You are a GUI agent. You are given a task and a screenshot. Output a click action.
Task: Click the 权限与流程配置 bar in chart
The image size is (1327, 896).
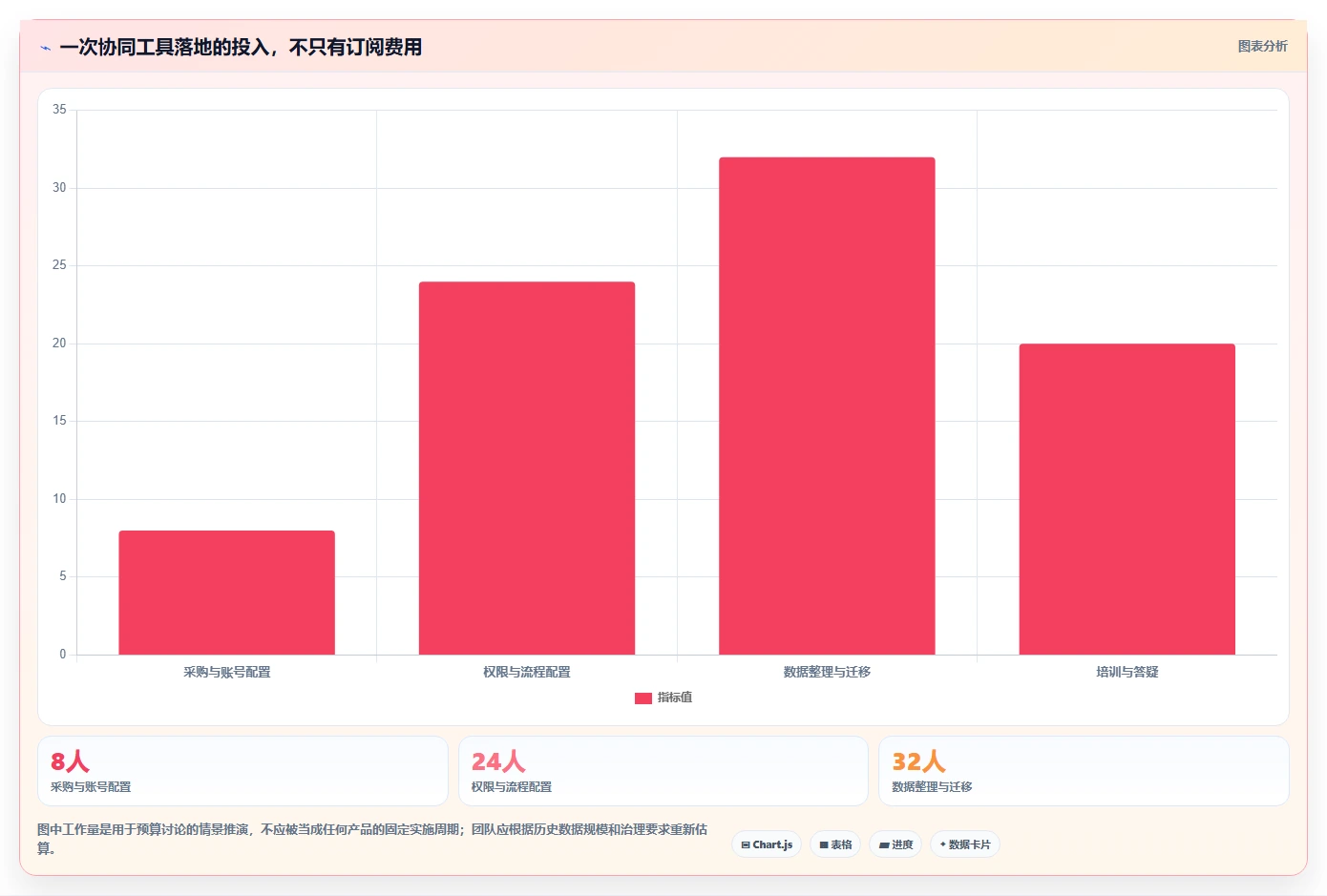click(x=527, y=468)
